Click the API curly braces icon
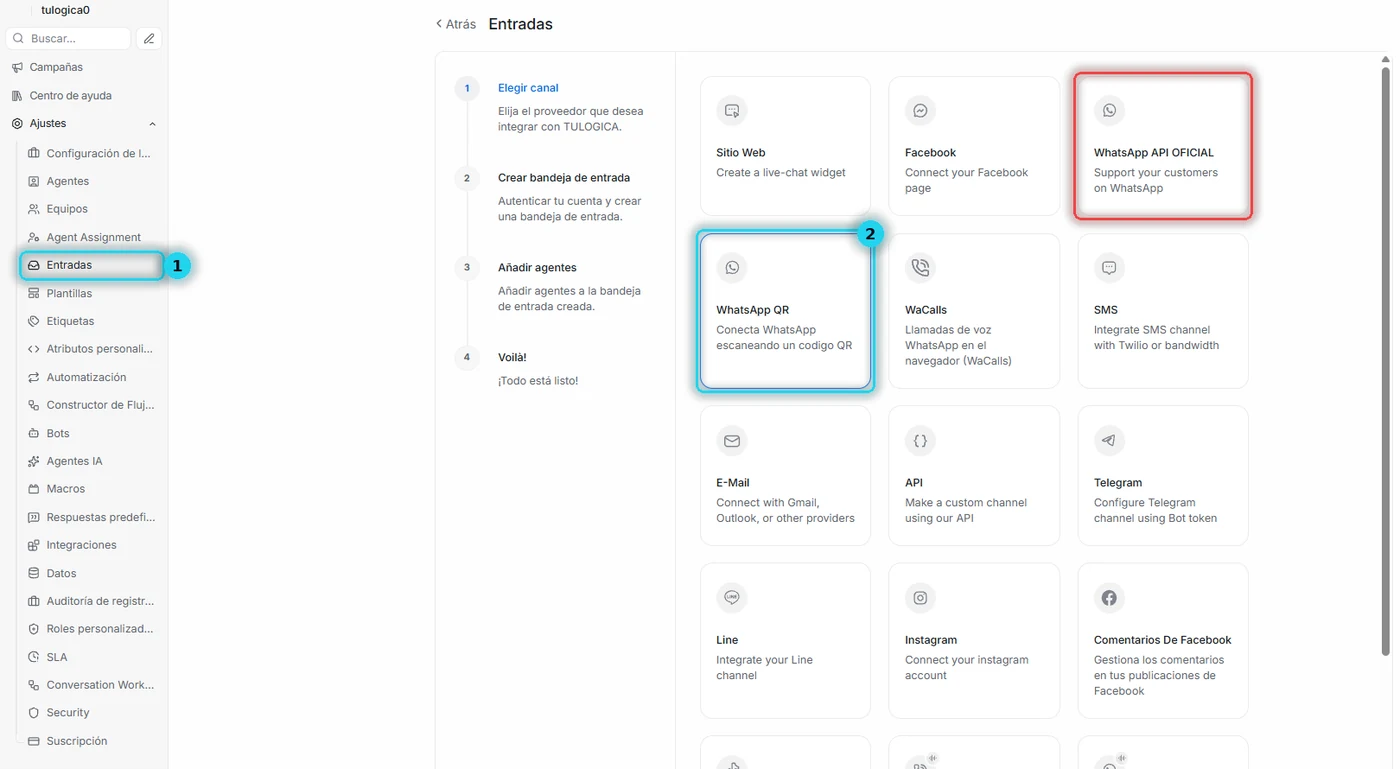Screen dimensions: 1400x769 coord(920,441)
